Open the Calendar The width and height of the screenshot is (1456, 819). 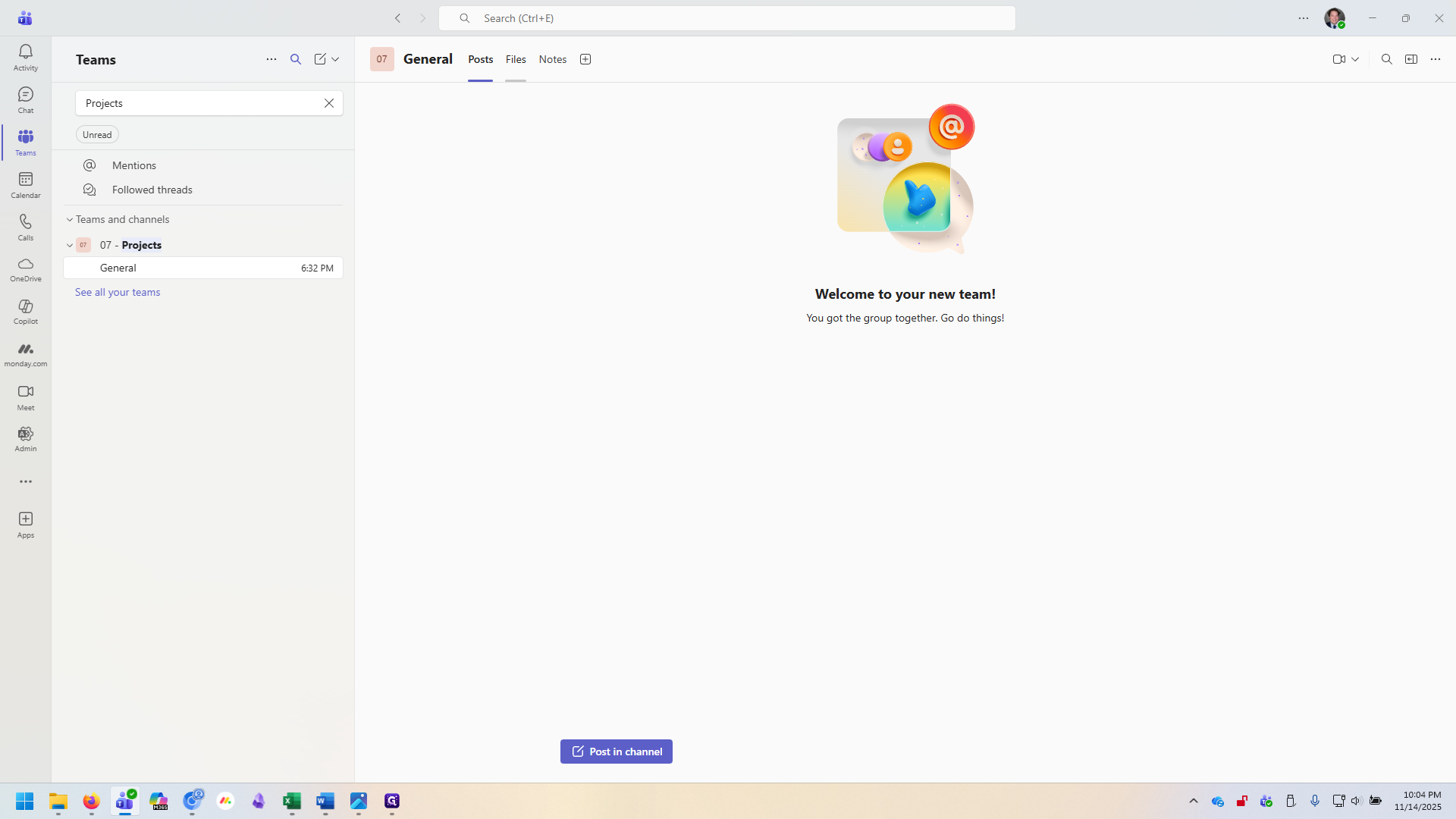pyautogui.click(x=25, y=184)
